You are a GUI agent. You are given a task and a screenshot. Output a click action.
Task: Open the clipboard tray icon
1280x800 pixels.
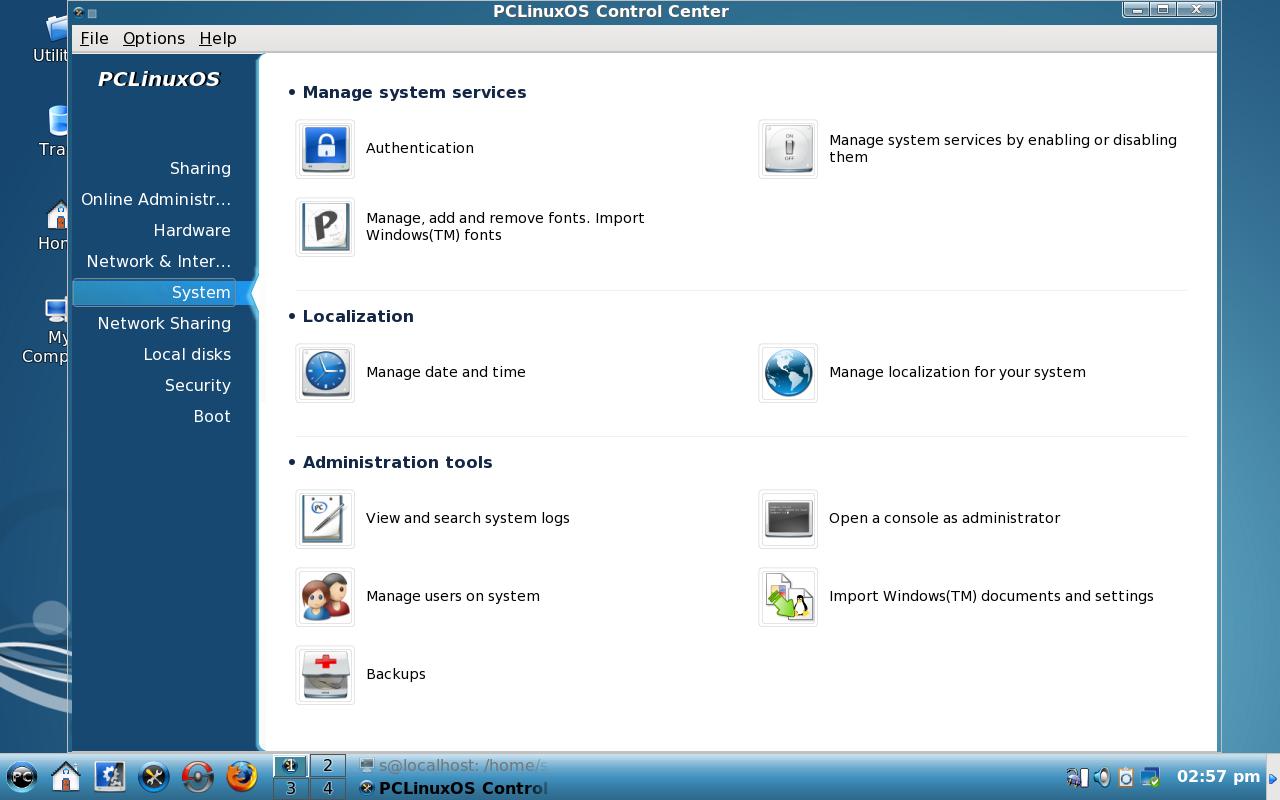click(1126, 777)
